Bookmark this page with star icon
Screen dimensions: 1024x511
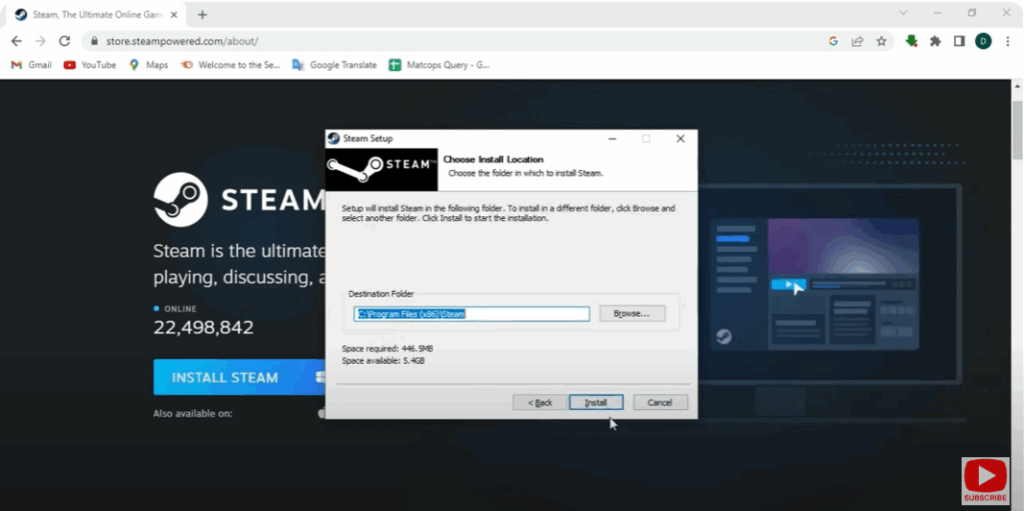click(881, 41)
